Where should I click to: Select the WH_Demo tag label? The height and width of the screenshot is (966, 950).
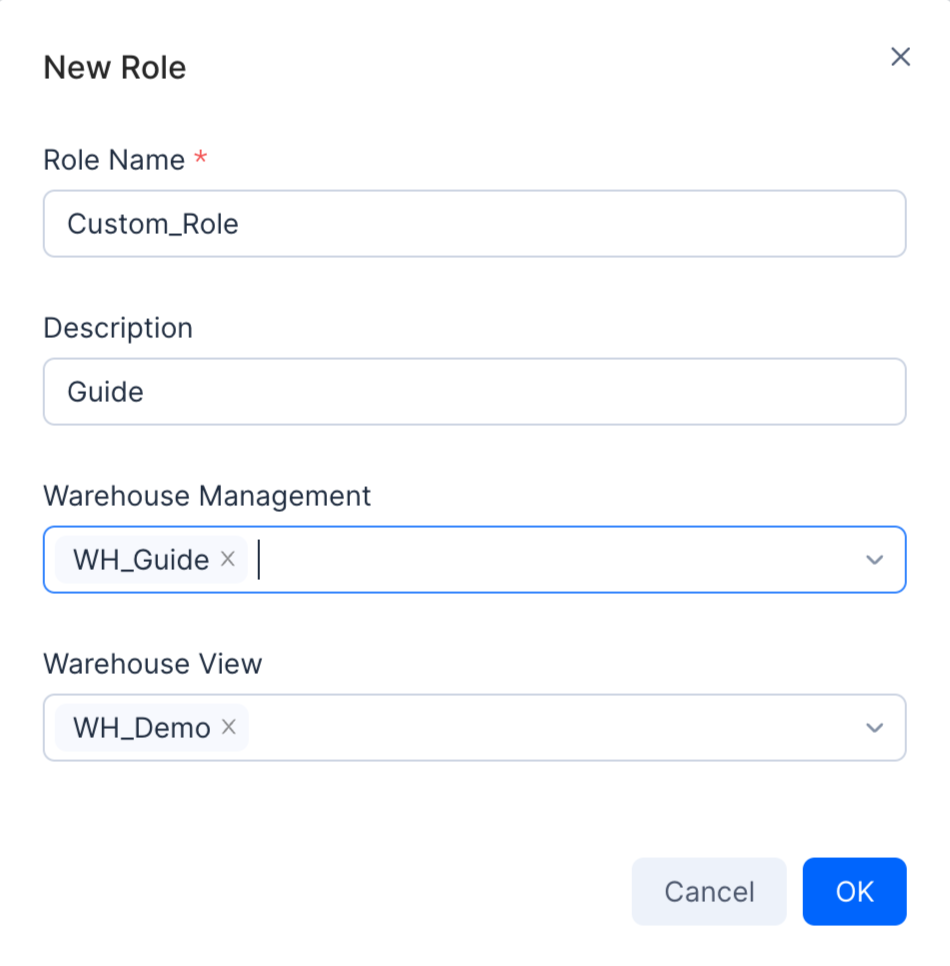(141, 728)
